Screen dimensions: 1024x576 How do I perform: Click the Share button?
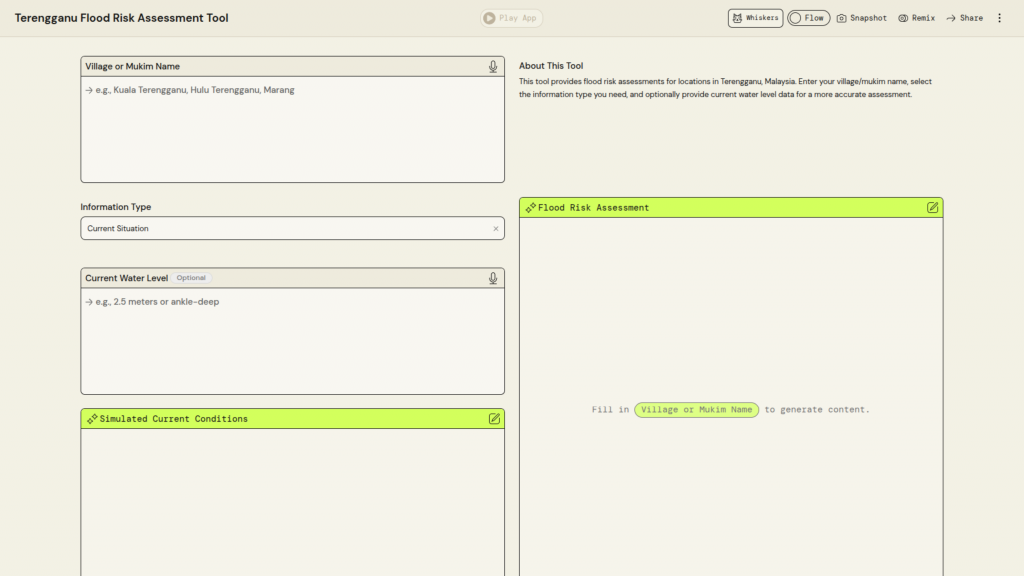964,18
